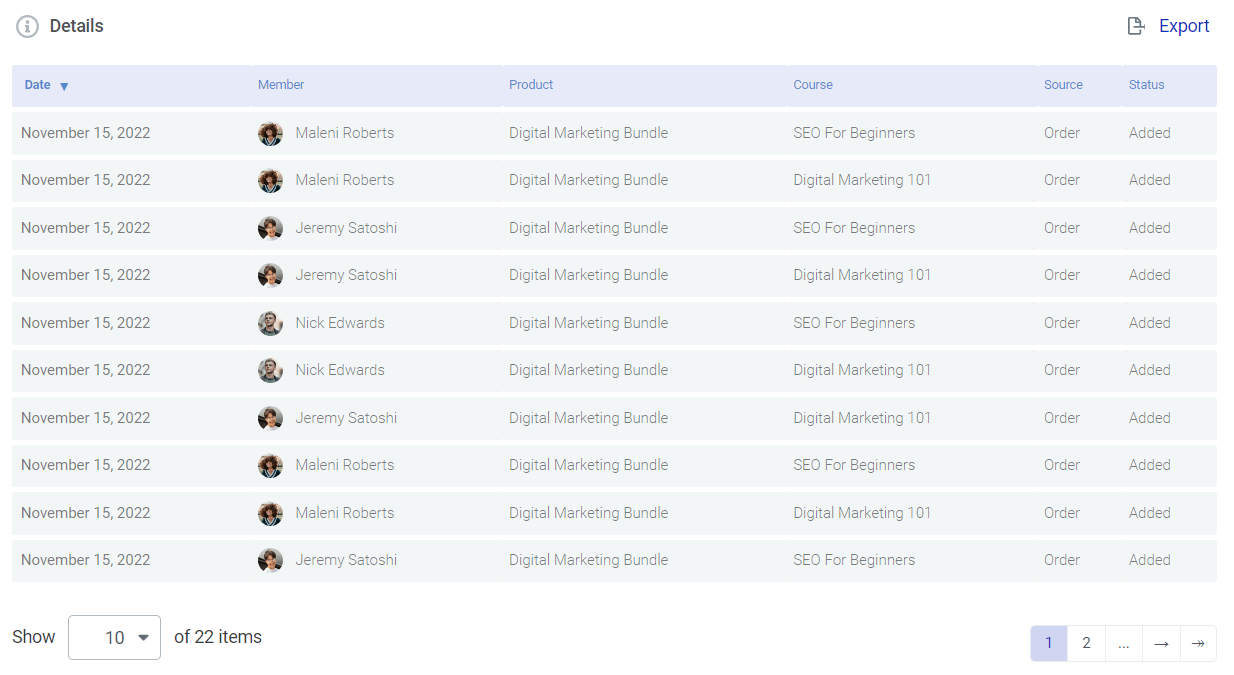Click Maleni Roberts avatar in first row
This screenshot has width=1234, height=675.
tap(270, 134)
